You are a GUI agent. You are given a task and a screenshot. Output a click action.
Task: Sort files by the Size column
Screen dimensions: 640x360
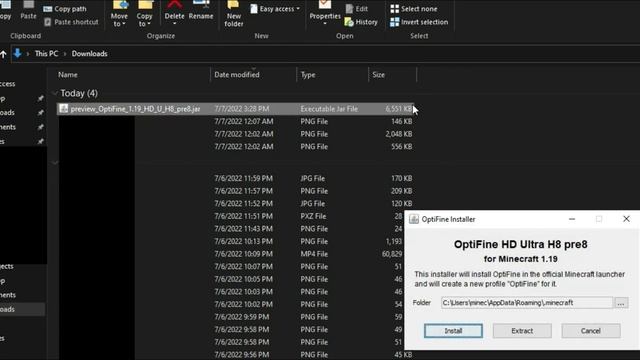[378, 75]
